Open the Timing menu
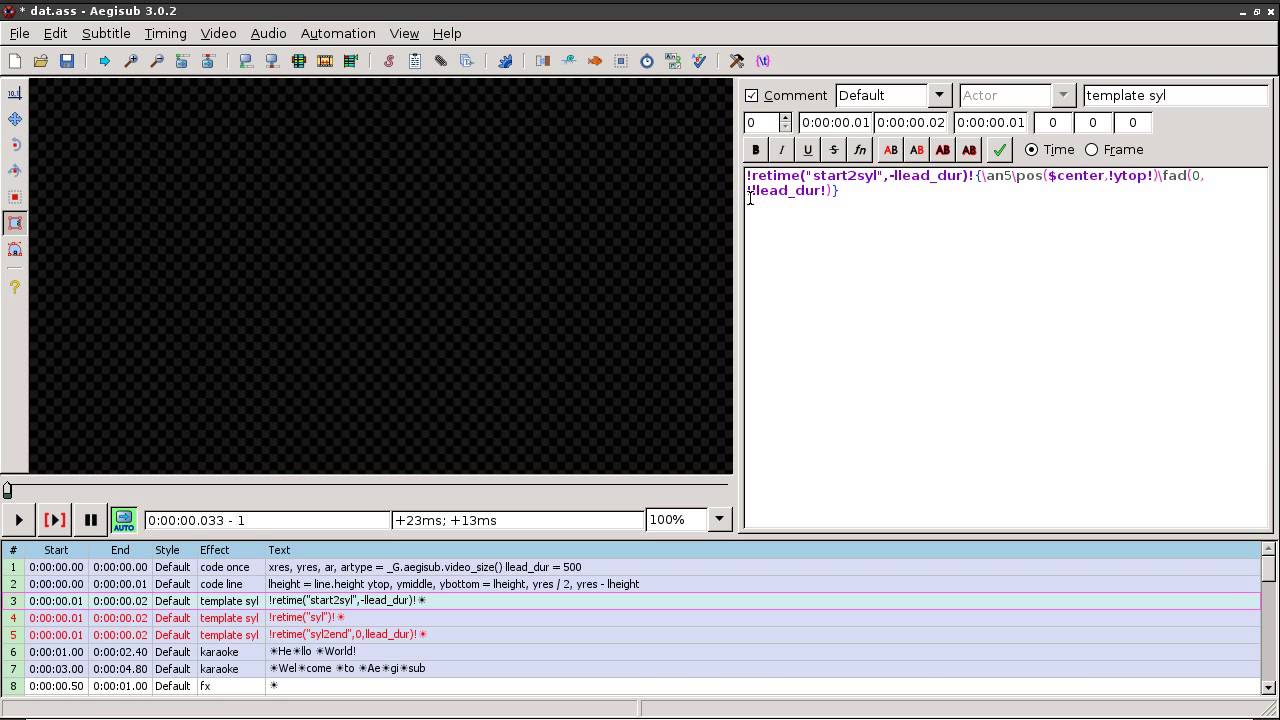 click(165, 33)
